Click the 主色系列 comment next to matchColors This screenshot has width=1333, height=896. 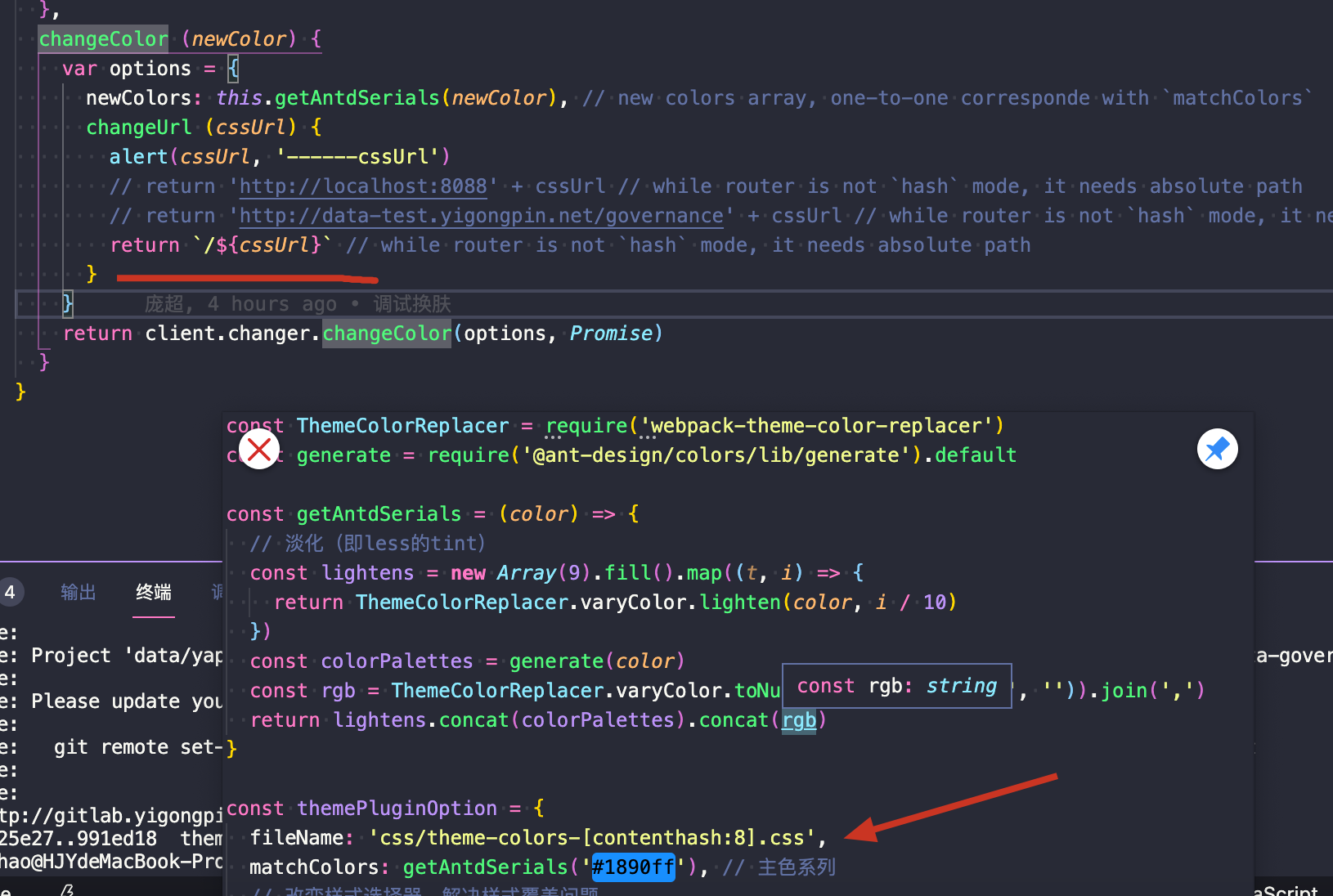click(796, 867)
